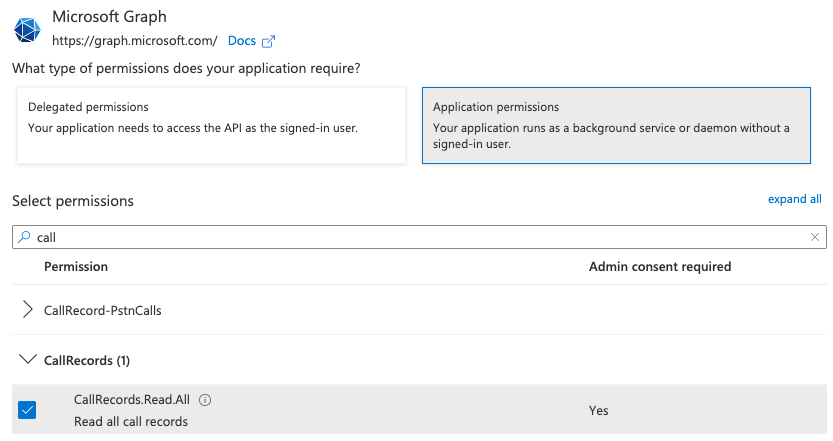Click the Admin consent required column header
833x441 pixels.
point(660,266)
